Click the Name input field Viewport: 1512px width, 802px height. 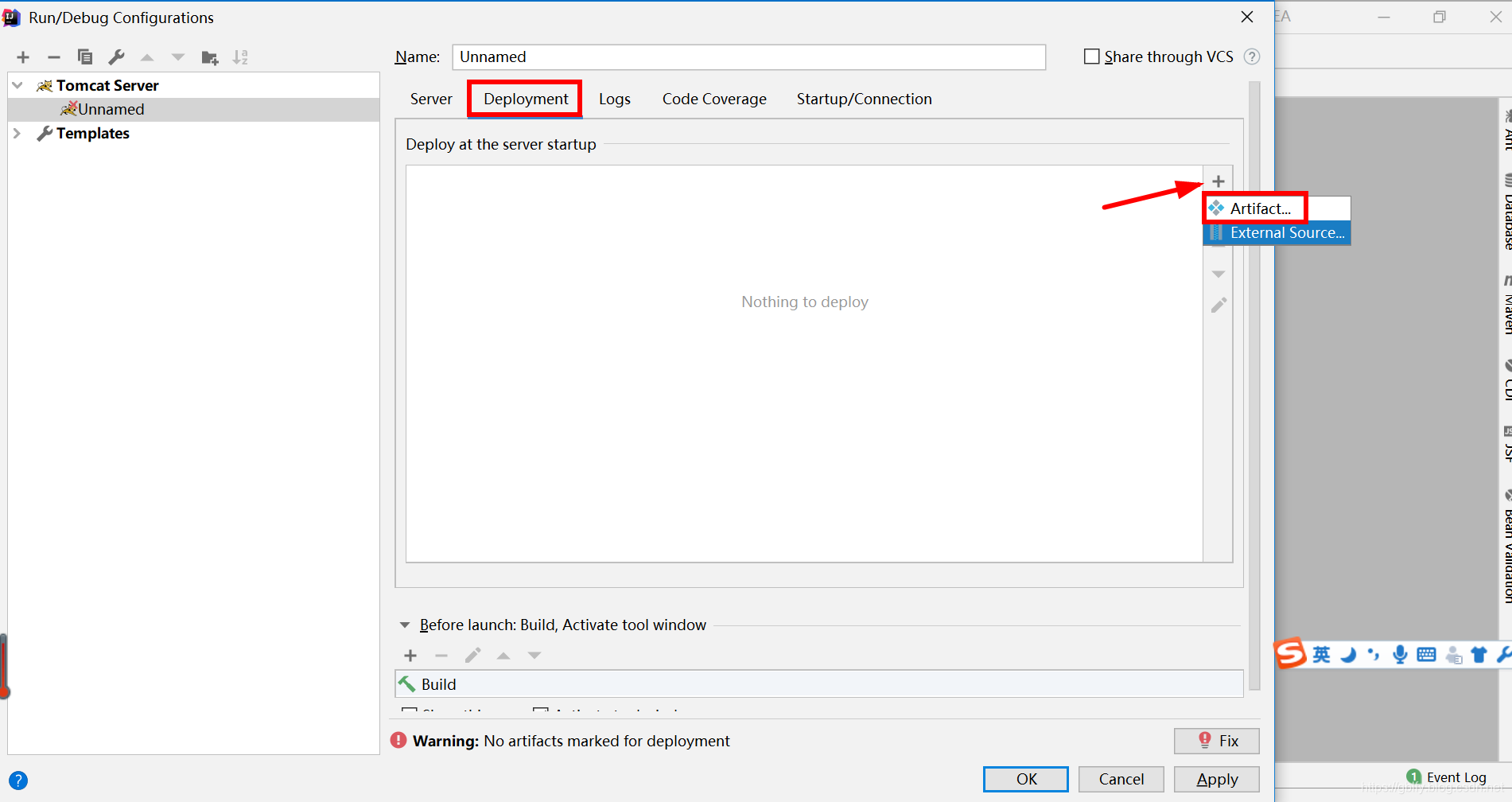click(749, 56)
